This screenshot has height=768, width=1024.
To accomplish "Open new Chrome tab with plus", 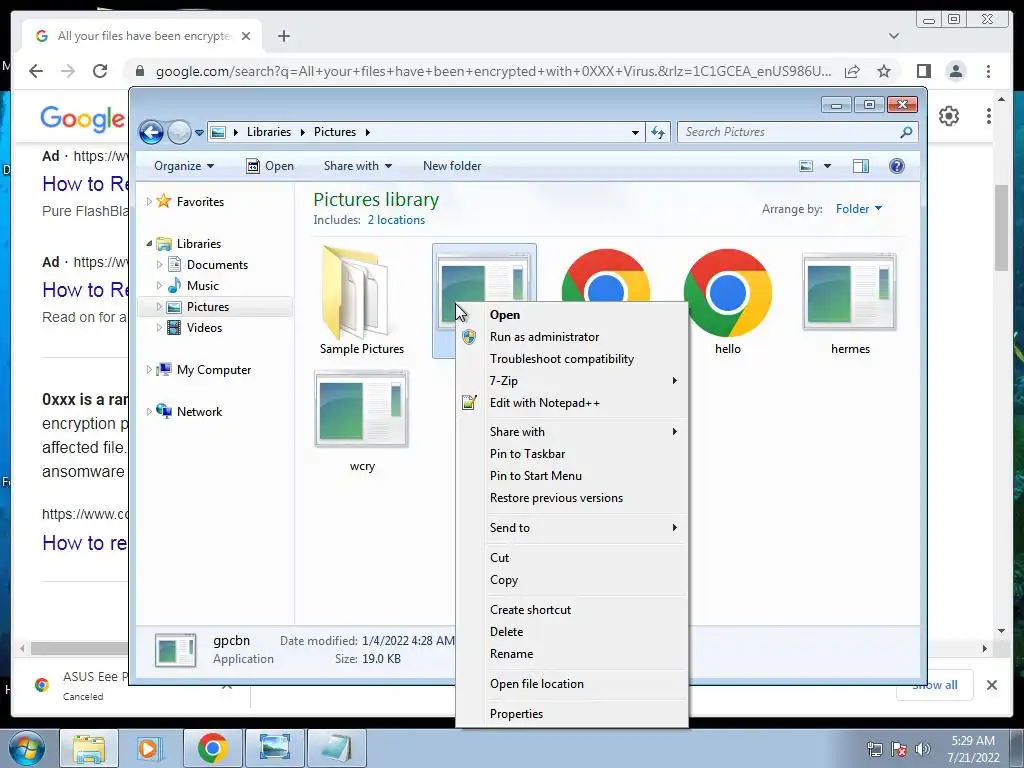I will pyautogui.click(x=283, y=36).
